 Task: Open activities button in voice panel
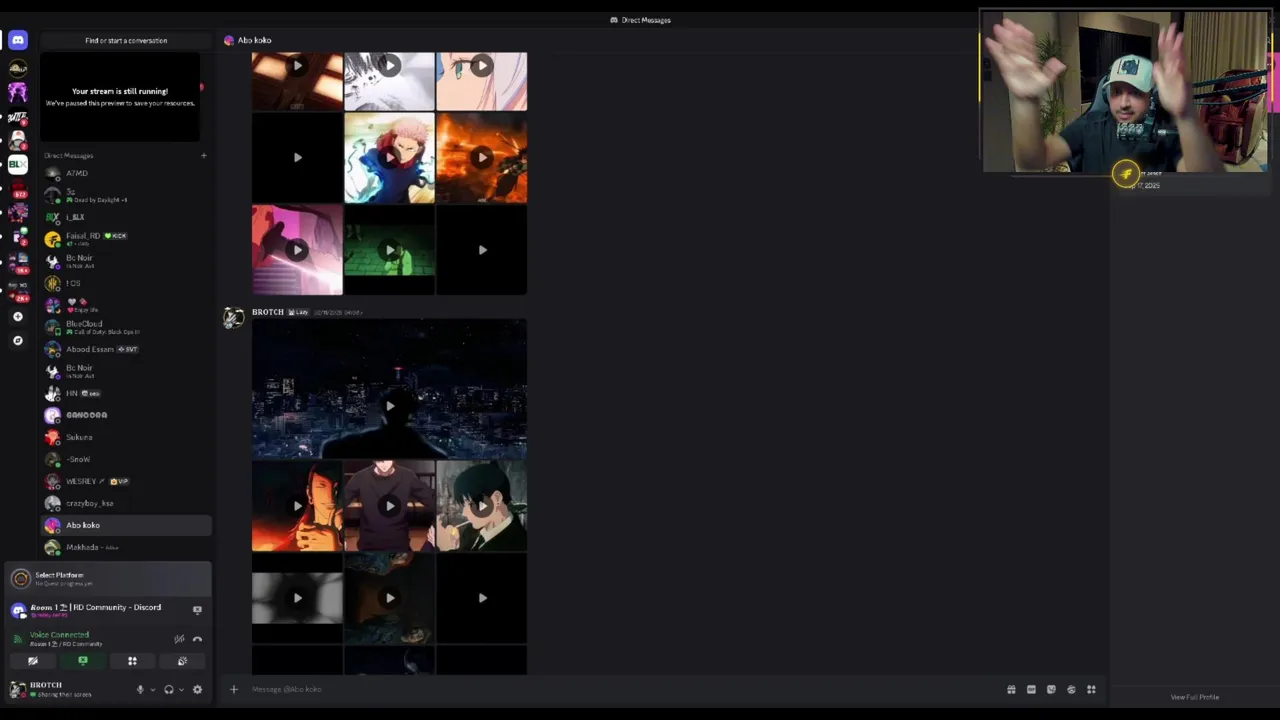coord(132,661)
